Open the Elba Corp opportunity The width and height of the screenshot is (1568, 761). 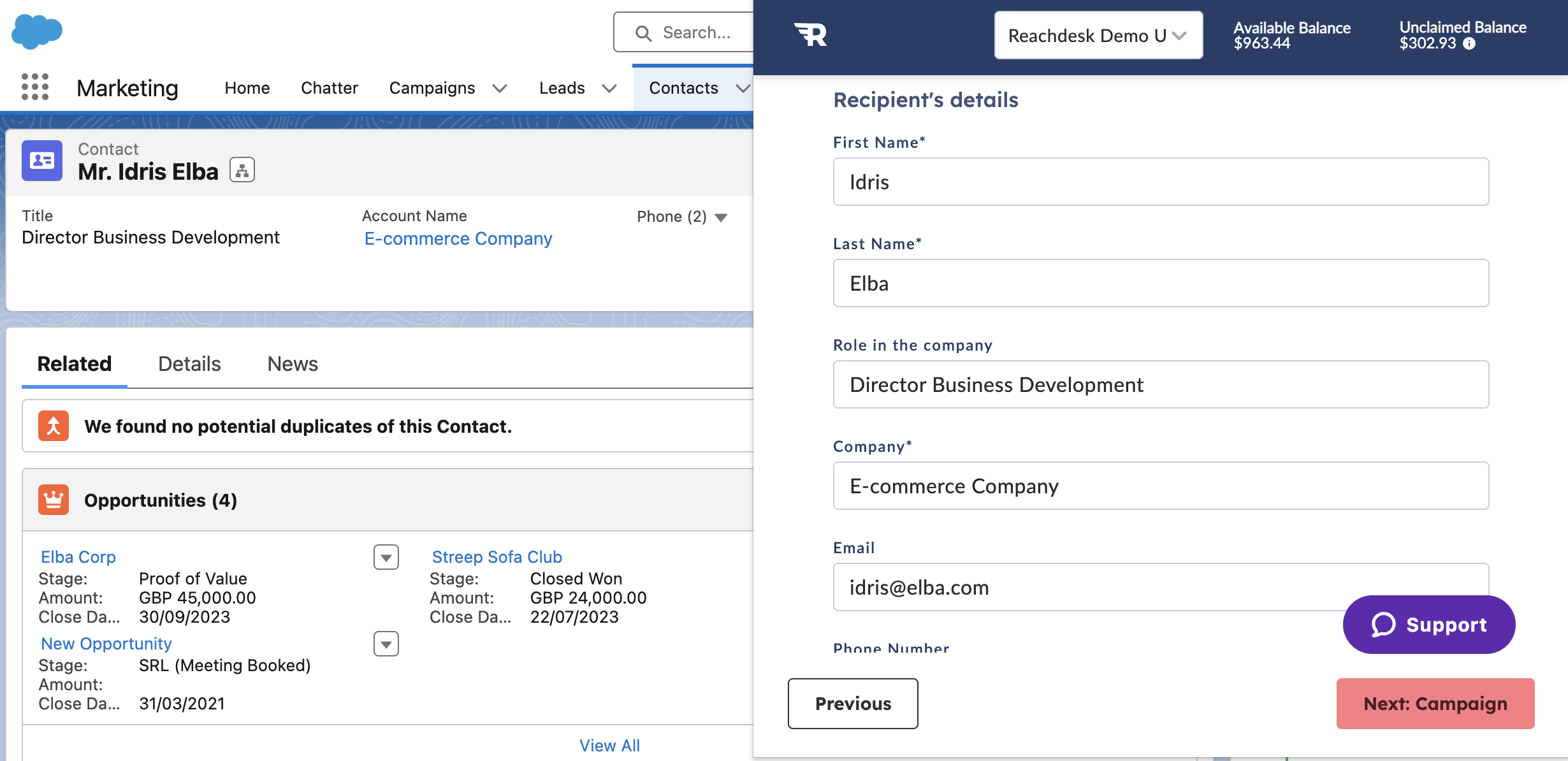click(x=78, y=557)
